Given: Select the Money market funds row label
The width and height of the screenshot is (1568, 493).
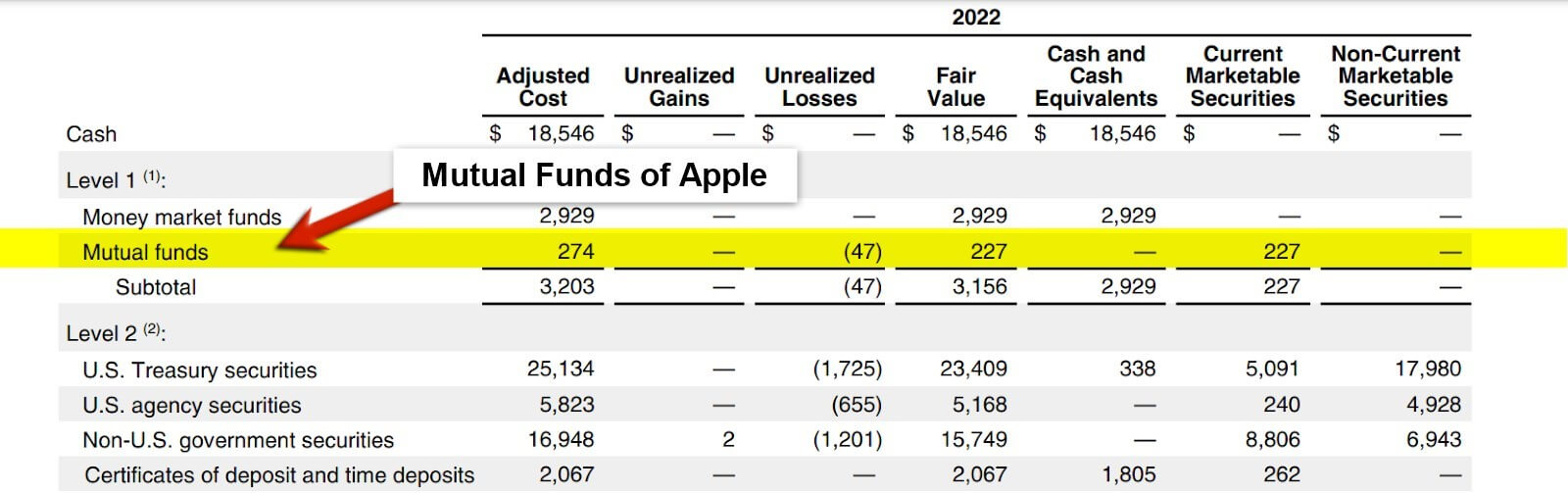Looking at the screenshot, I should coord(181,218).
